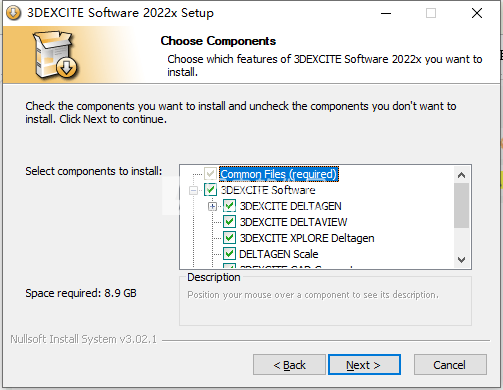Select the Common Files (required) item

(x=279, y=174)
